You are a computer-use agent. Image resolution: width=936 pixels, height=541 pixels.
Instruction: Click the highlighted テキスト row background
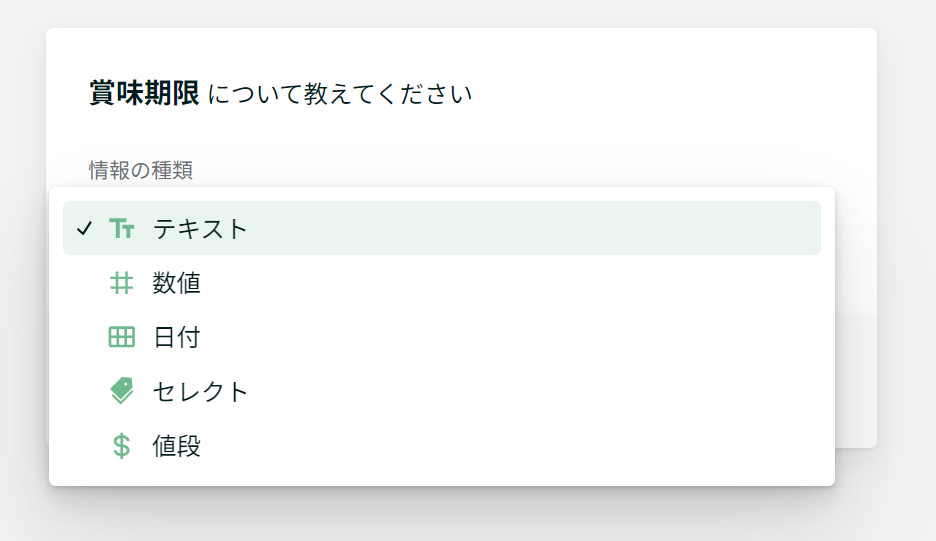(442, 228)
